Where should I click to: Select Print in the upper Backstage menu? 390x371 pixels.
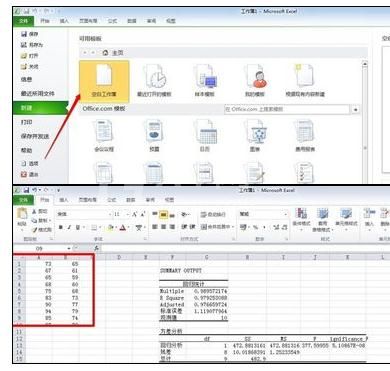(27, 122)
